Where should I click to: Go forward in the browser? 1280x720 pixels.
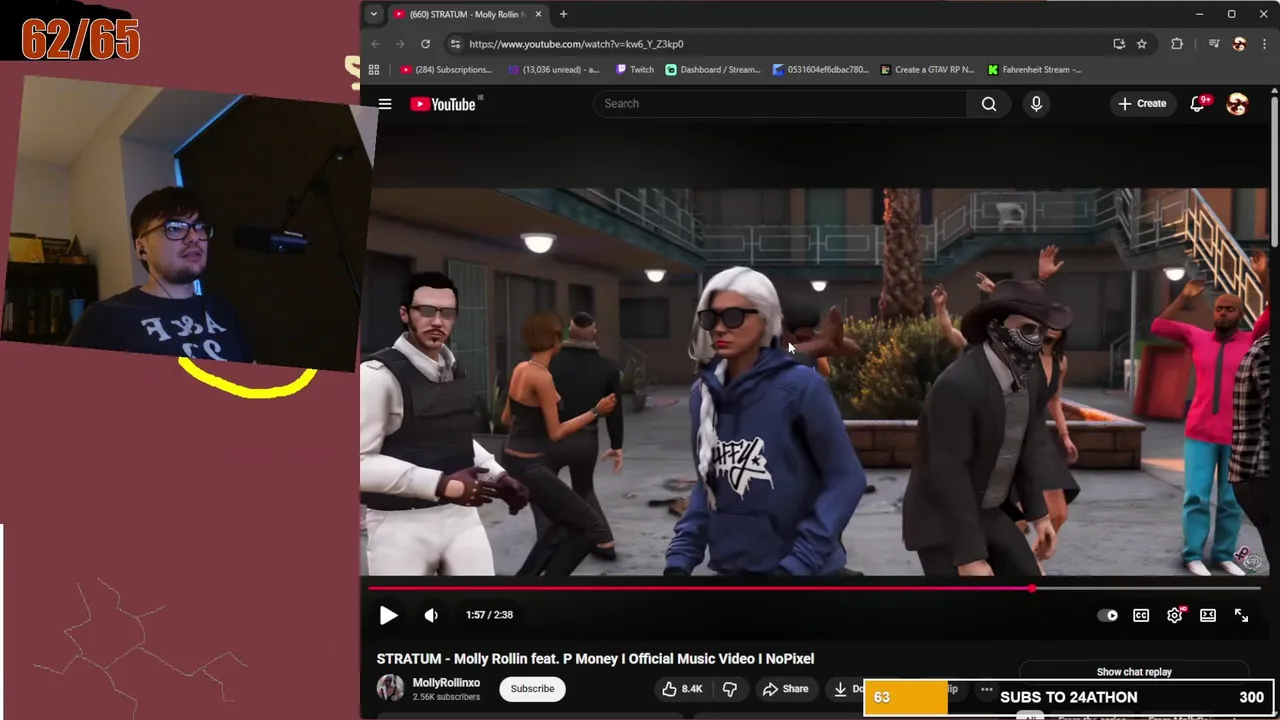[x=400, y=44]
